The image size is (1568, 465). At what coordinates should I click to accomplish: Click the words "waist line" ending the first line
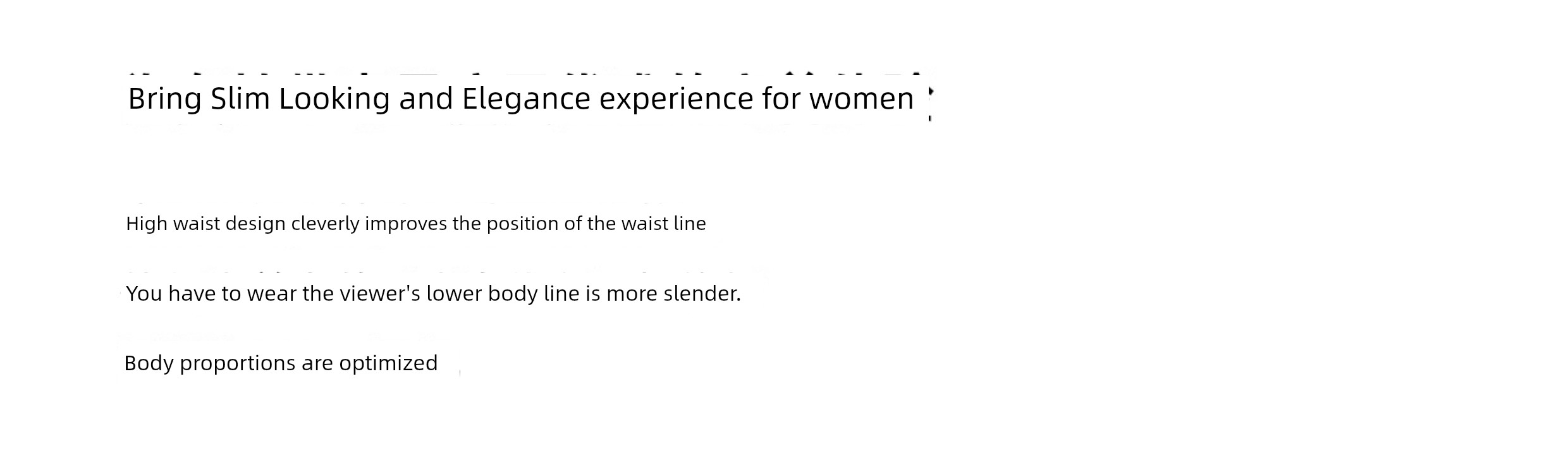(663, 224)
